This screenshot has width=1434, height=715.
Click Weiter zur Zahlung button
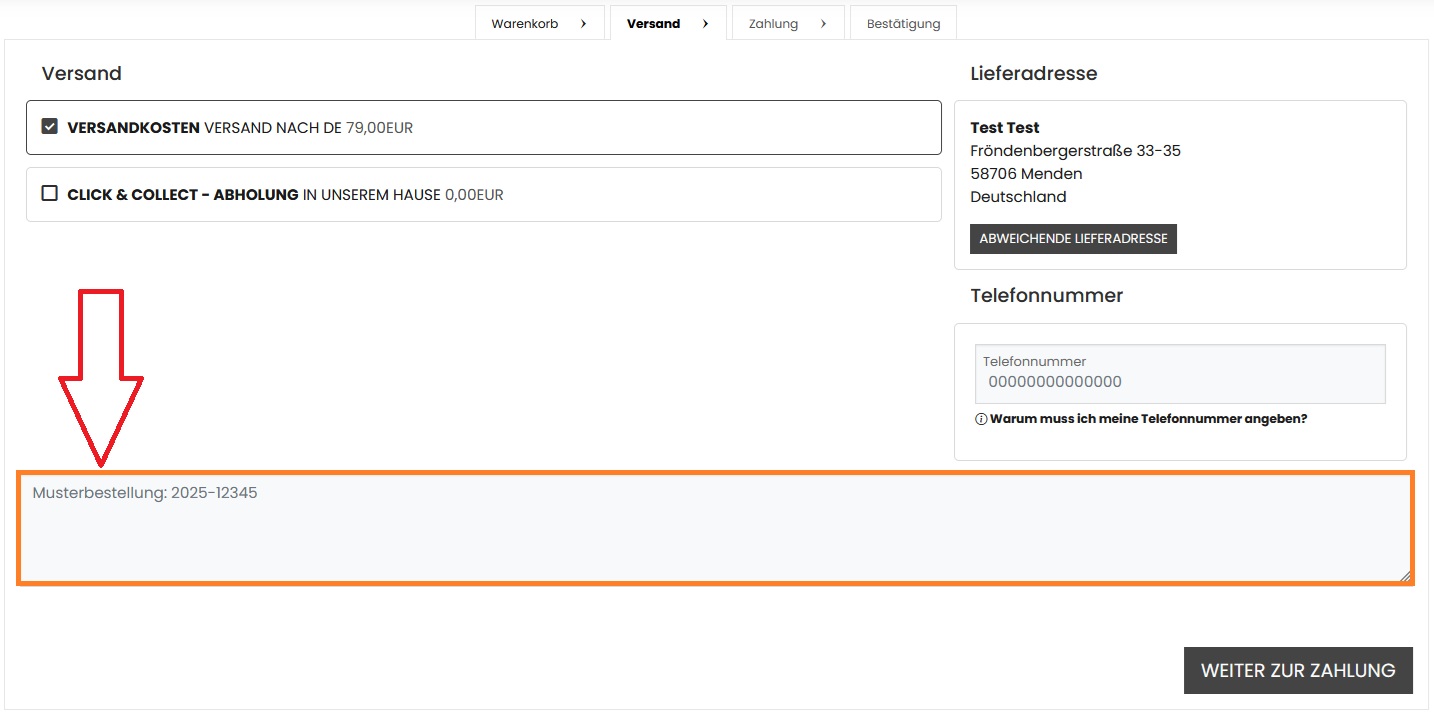click(1297, 670)
